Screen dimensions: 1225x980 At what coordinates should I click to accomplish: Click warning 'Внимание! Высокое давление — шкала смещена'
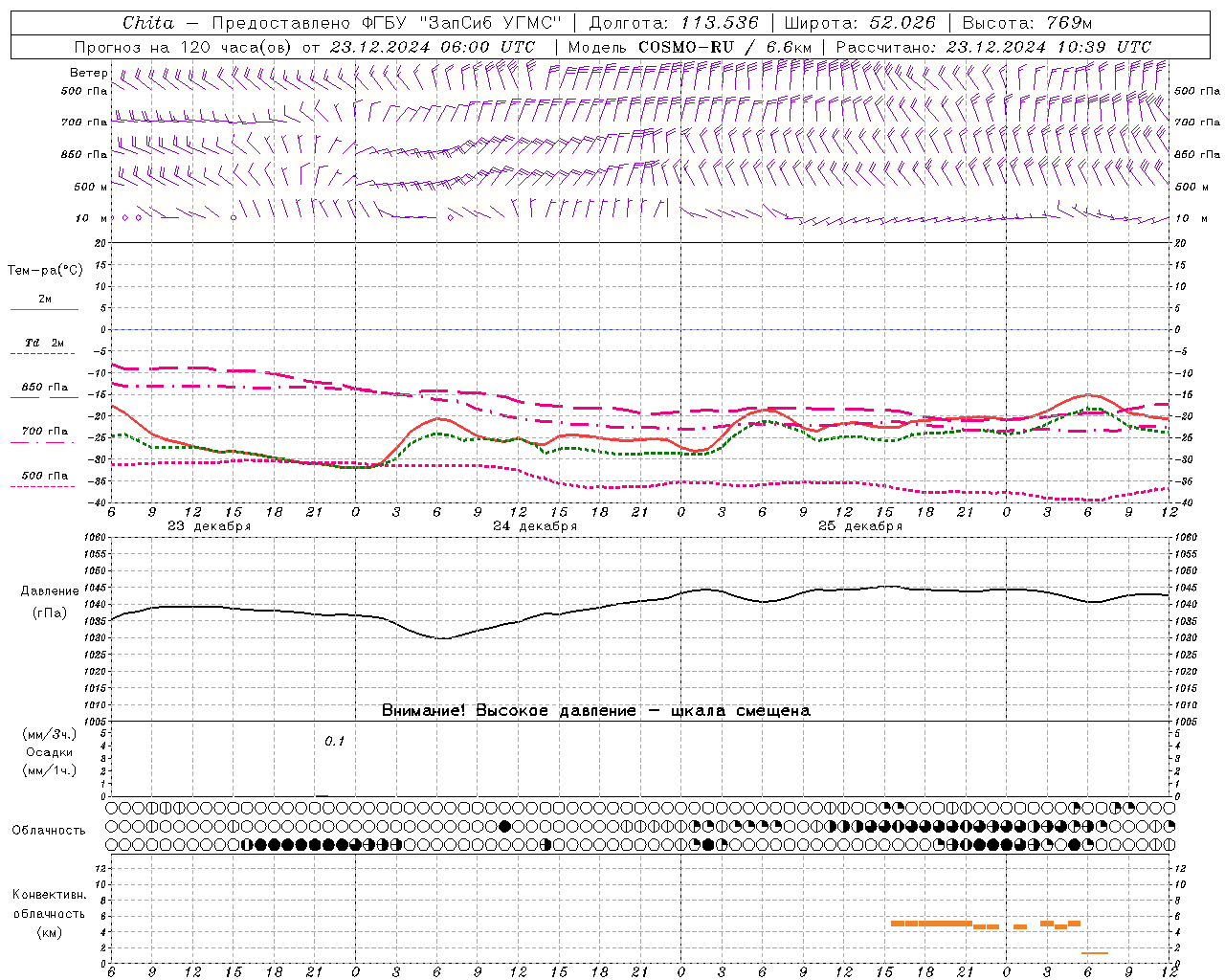click(x=596, y=711)
